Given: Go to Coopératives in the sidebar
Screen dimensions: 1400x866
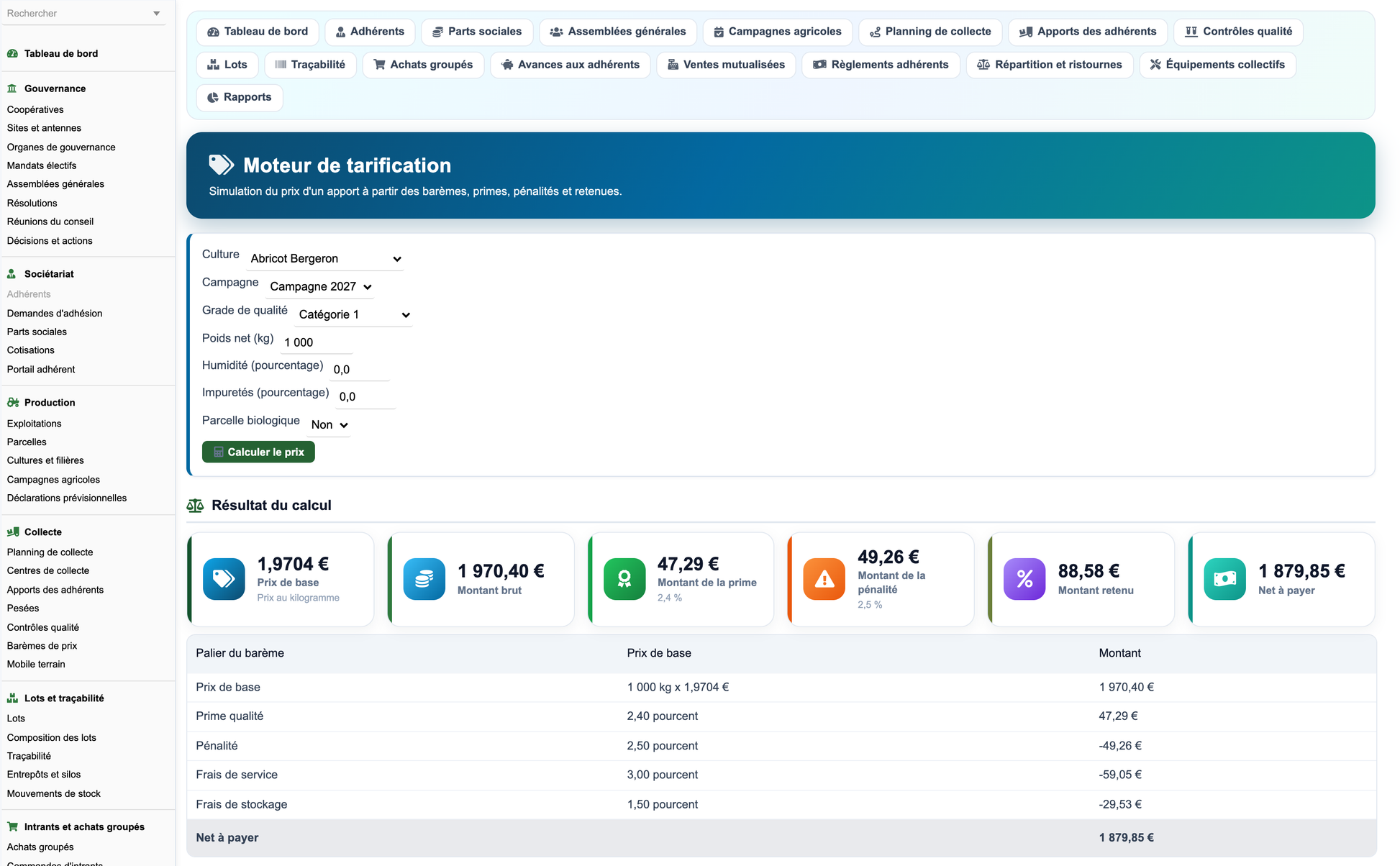Looking at the screenshot, I should (35, 109).
